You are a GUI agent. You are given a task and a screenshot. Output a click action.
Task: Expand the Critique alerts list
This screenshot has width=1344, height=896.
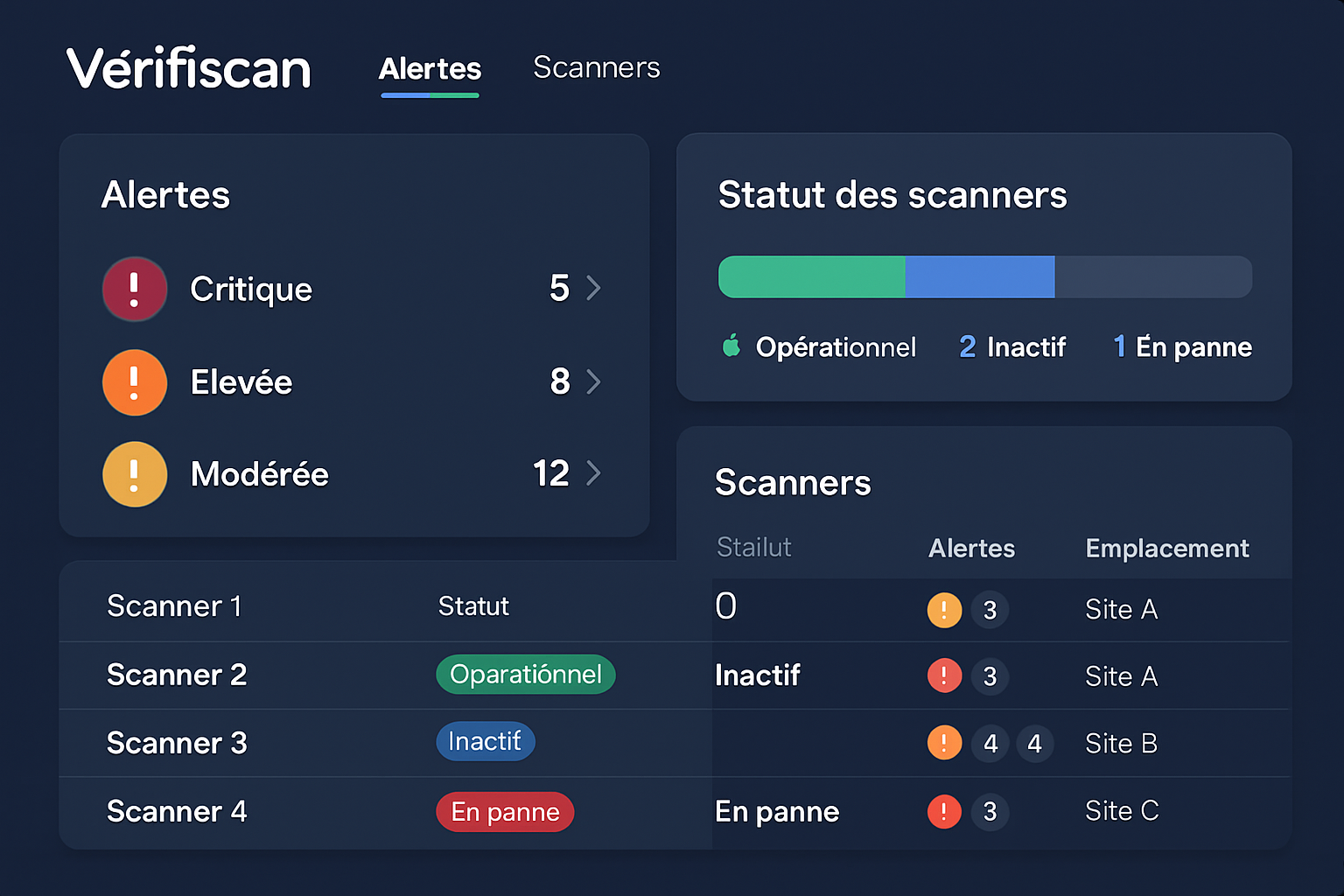[594, 289]
